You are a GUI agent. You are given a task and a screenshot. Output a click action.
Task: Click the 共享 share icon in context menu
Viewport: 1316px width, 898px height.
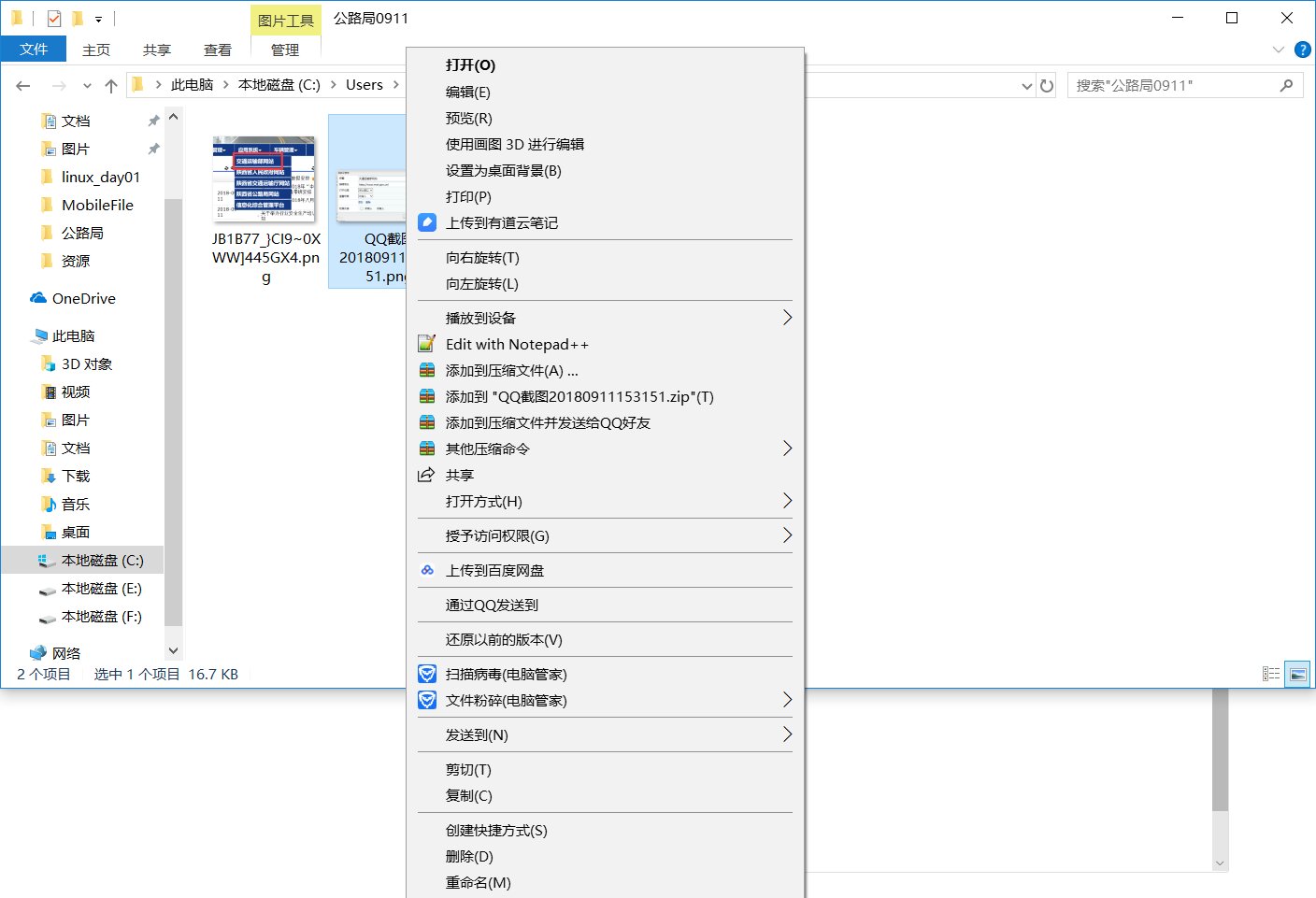[427, 474]
